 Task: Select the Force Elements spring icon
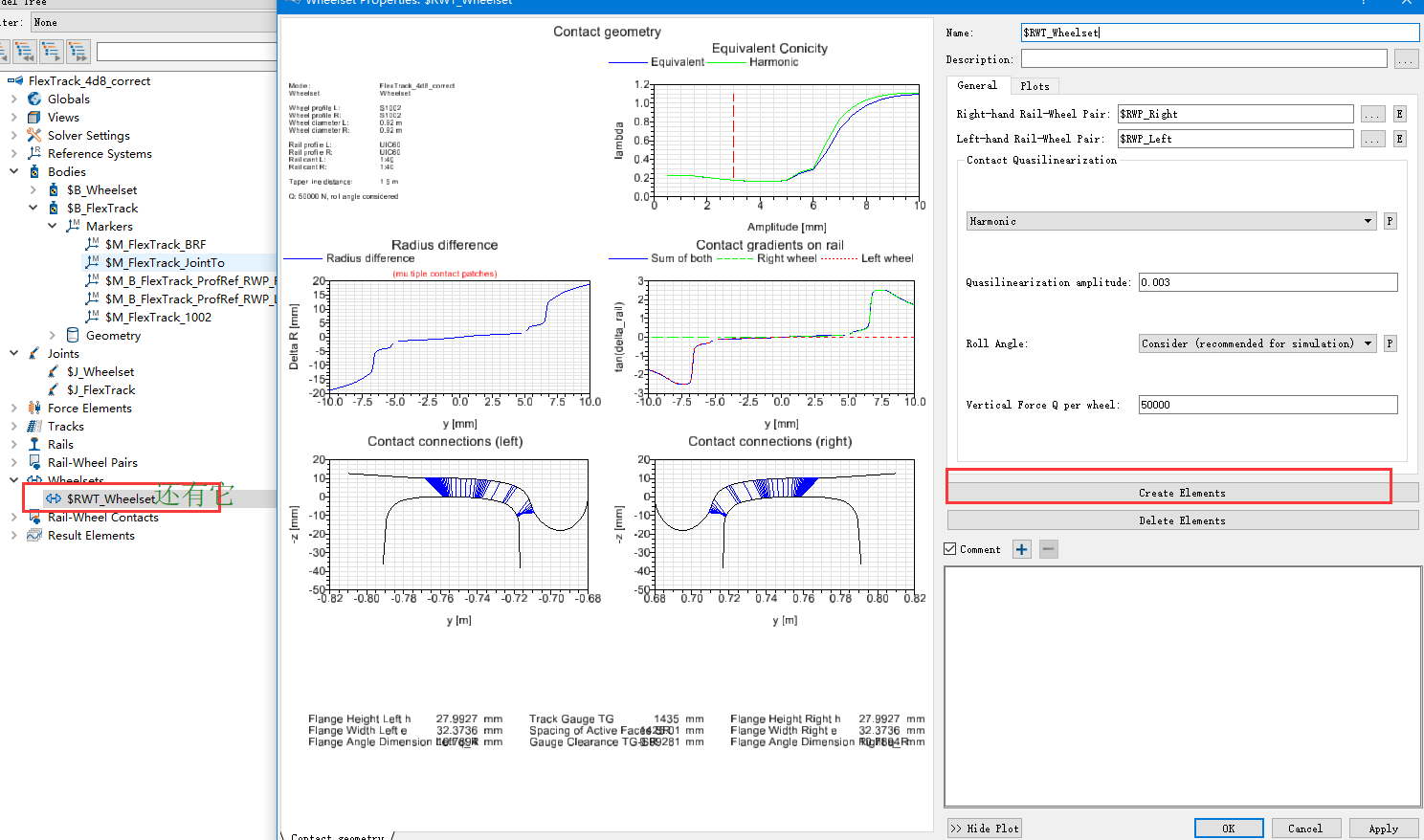click(x=34, y=409)
